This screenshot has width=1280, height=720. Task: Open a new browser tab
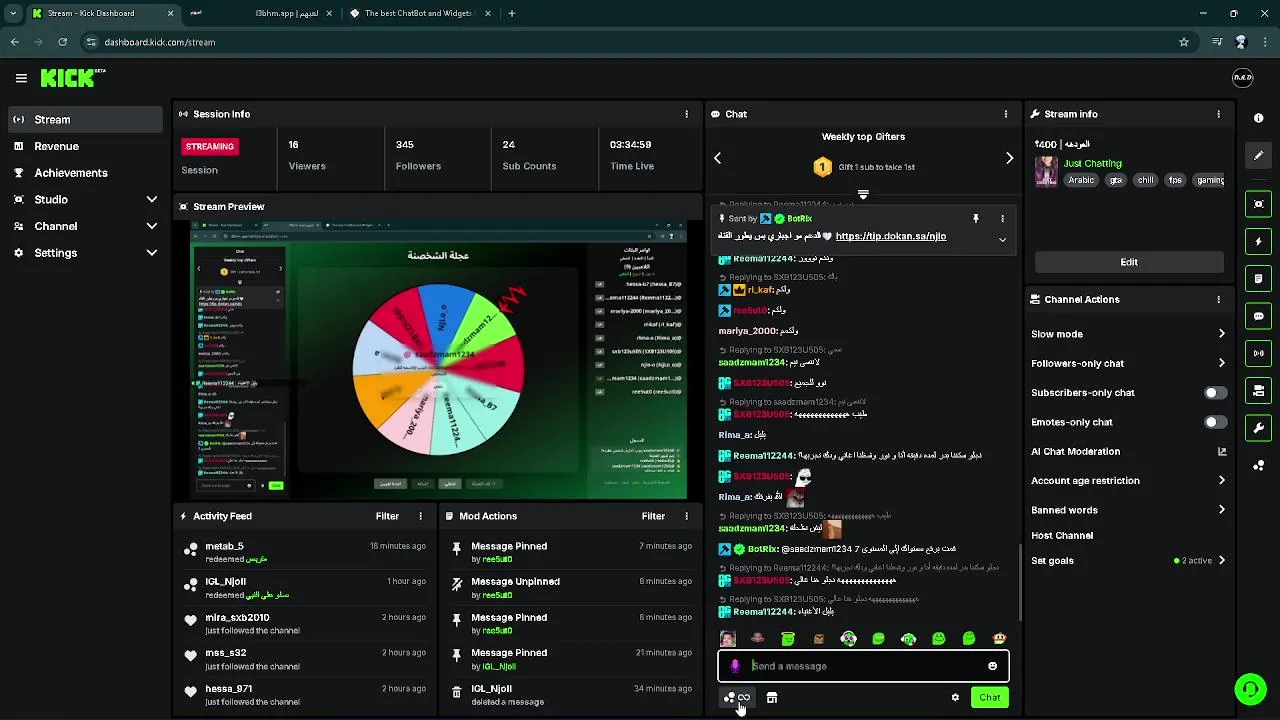[x=512, y=13]
